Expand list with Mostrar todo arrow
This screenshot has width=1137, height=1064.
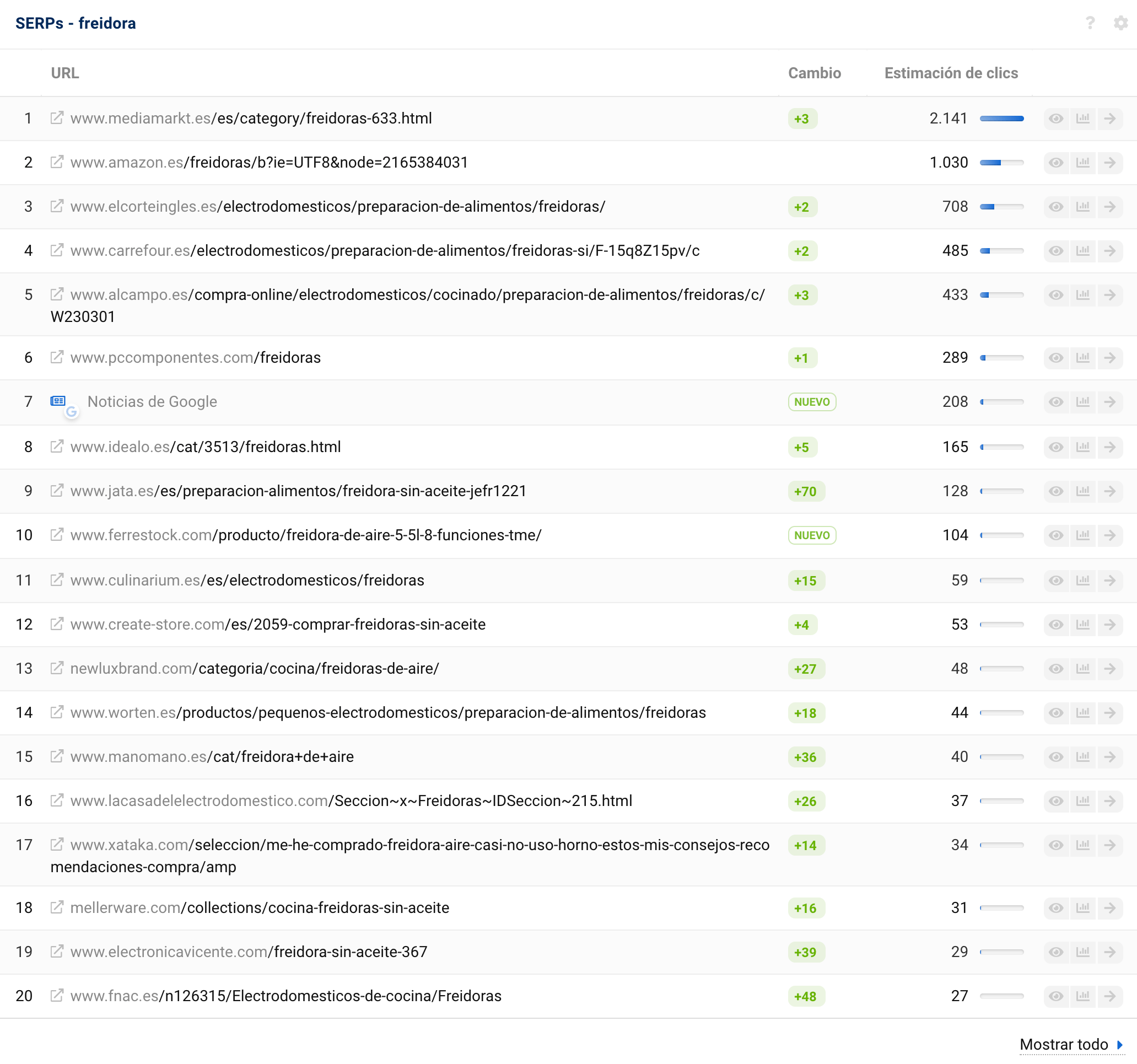1120,1045
